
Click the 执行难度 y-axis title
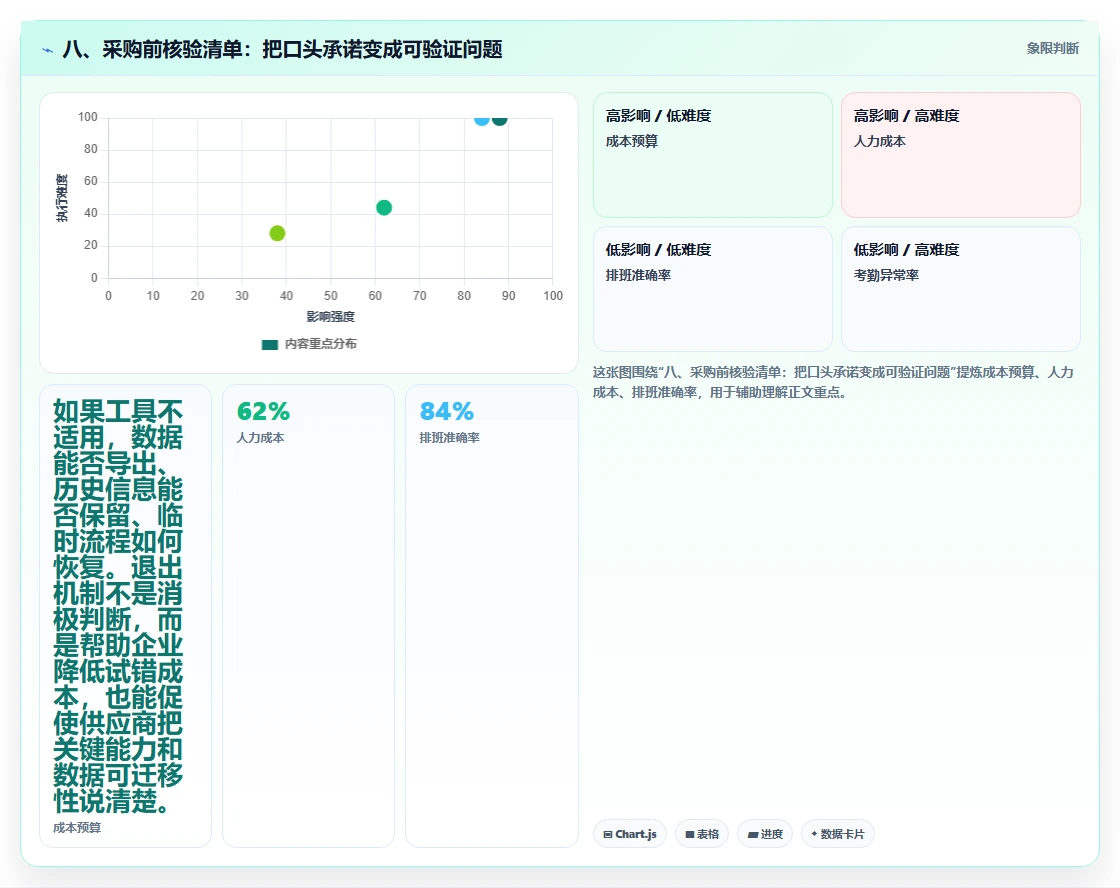click(x=62, y=198)
